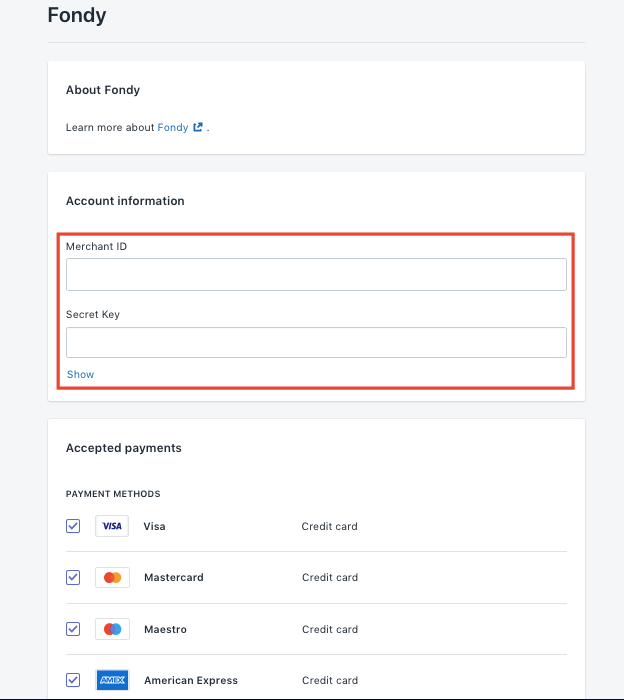Click the 'Merchant ID' field label

(x=96, y=246)
